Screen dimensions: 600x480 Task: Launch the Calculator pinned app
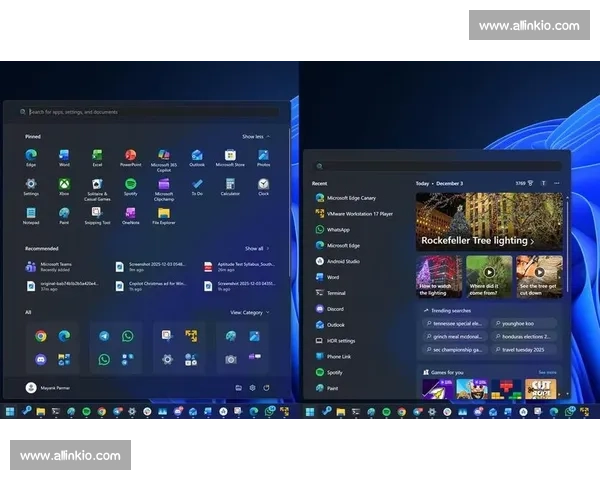pos(230,186)
